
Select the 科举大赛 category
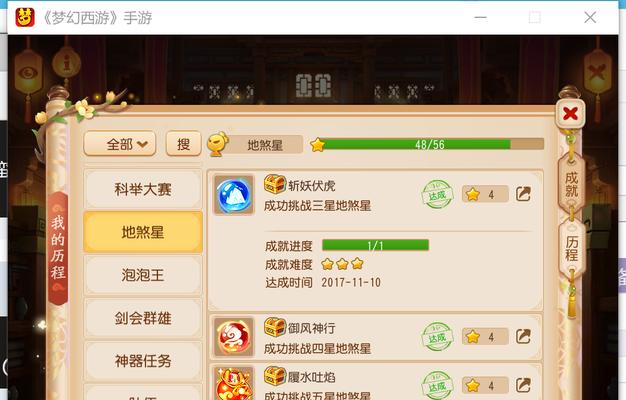pyautogui.click(x=143, y=189)
